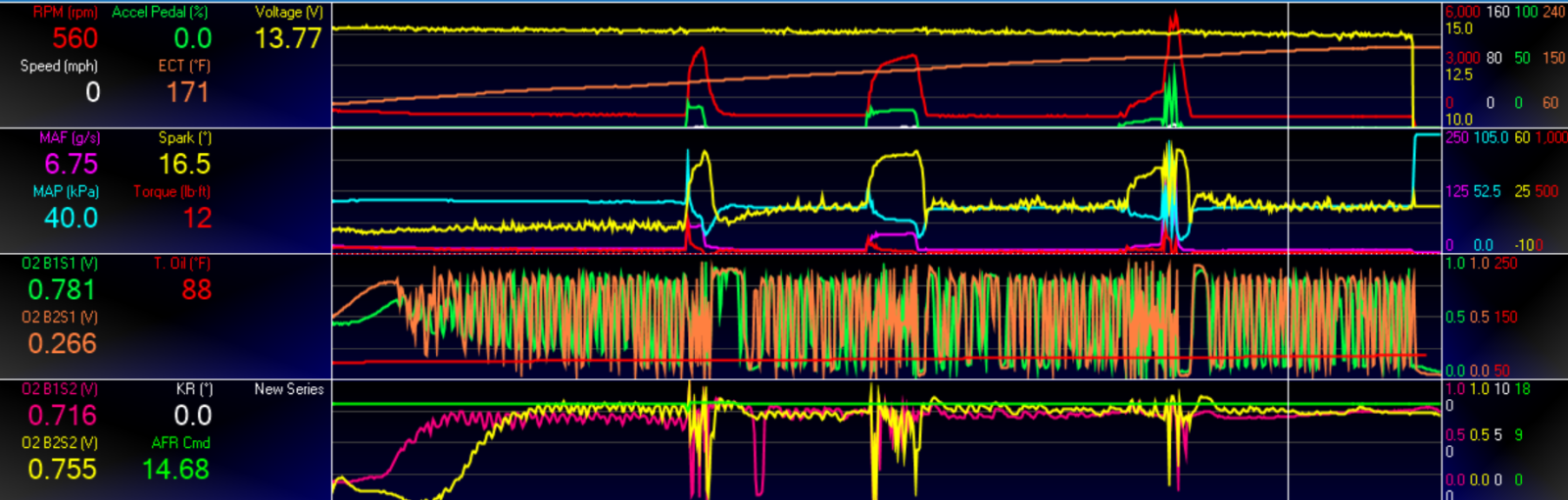Select the Speed (mph) label
The height and width of the screenshot is (500, 1568).
(x=59, y=66)
